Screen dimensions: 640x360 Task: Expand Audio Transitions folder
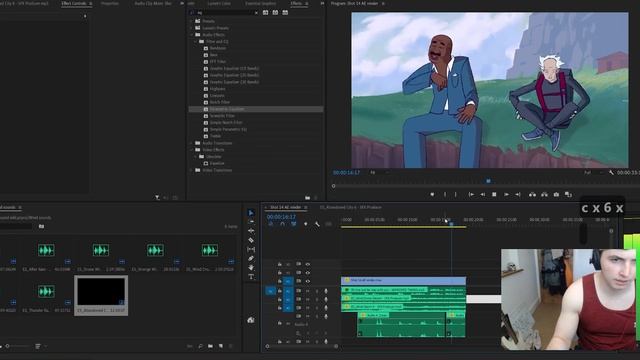click(x=192, y=143)
